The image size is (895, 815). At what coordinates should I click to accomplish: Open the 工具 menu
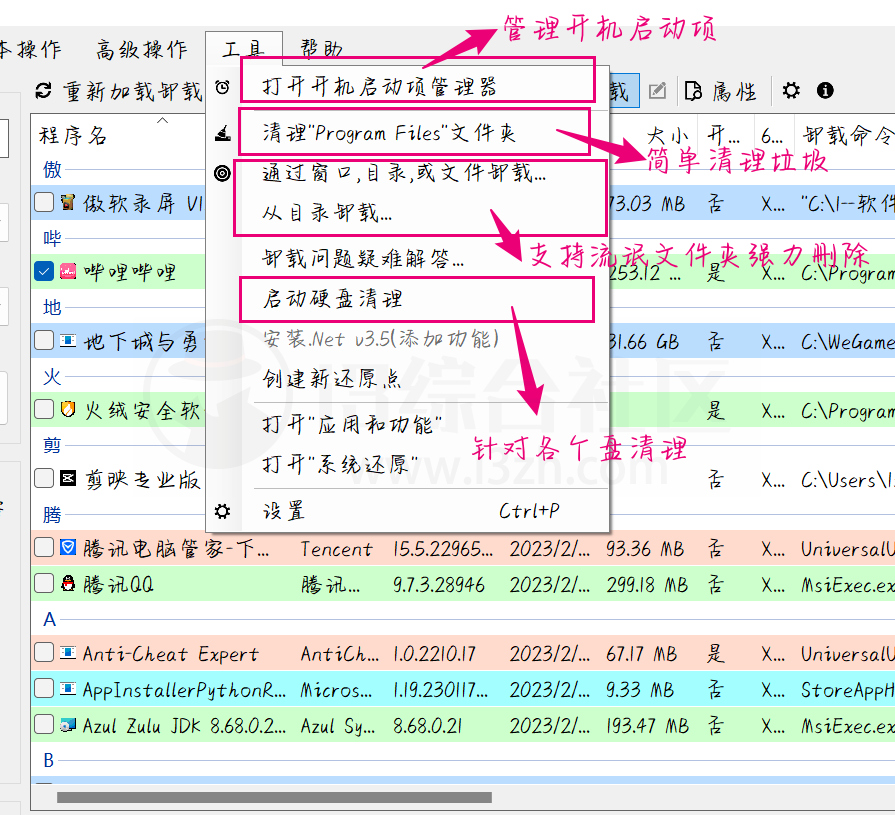coord(244,49)
